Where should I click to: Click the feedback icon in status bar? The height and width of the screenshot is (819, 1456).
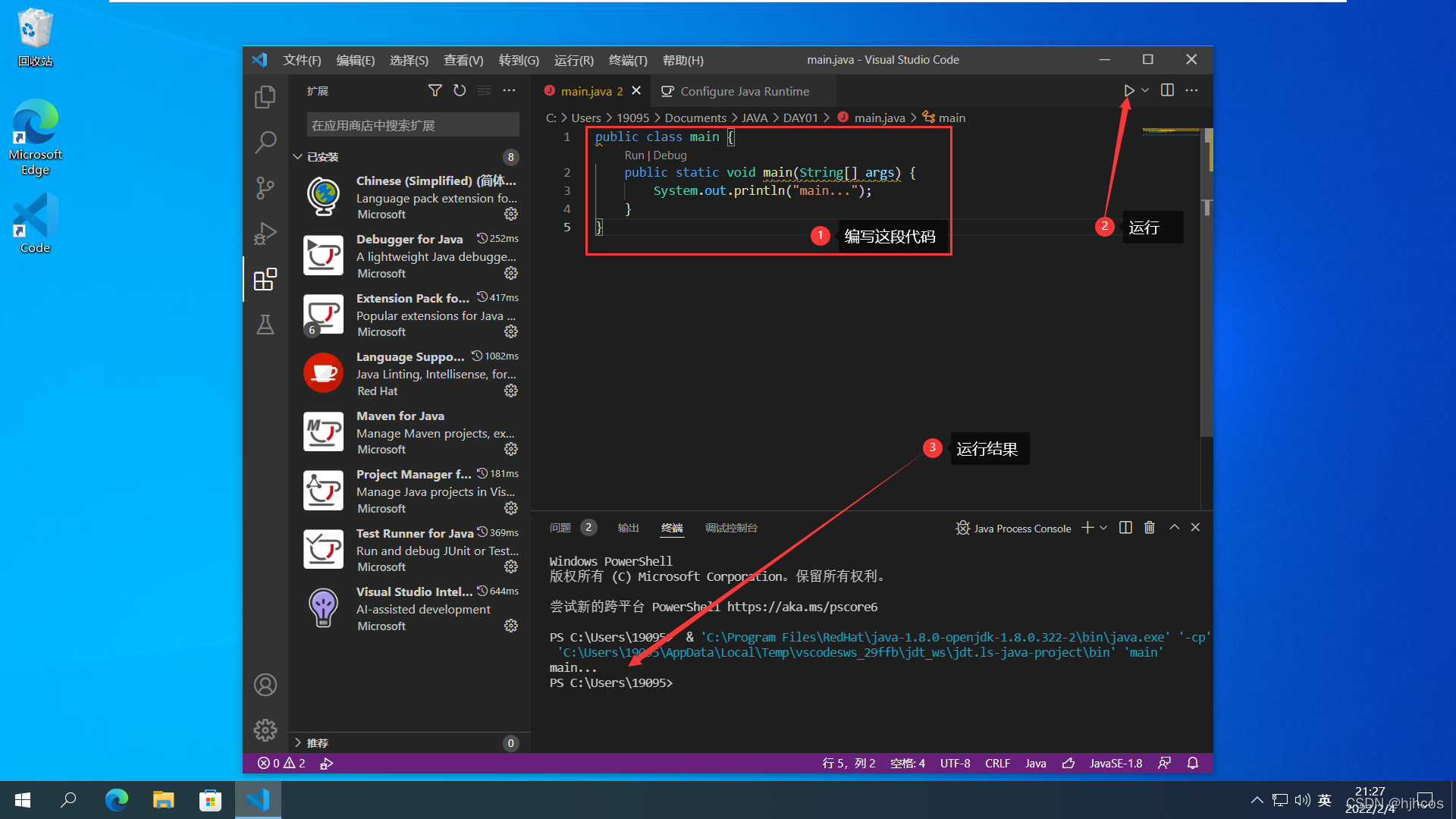tap(1164, 763)
